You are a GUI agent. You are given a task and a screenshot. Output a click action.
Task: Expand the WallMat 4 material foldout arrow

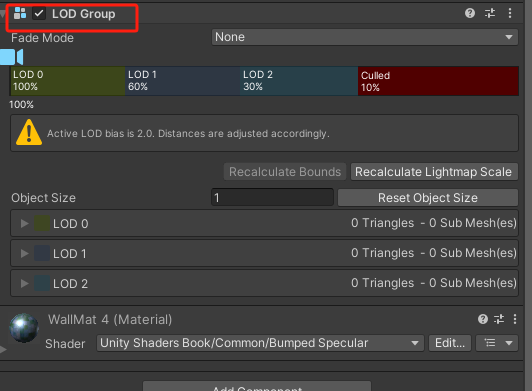(x=3, y=349)
